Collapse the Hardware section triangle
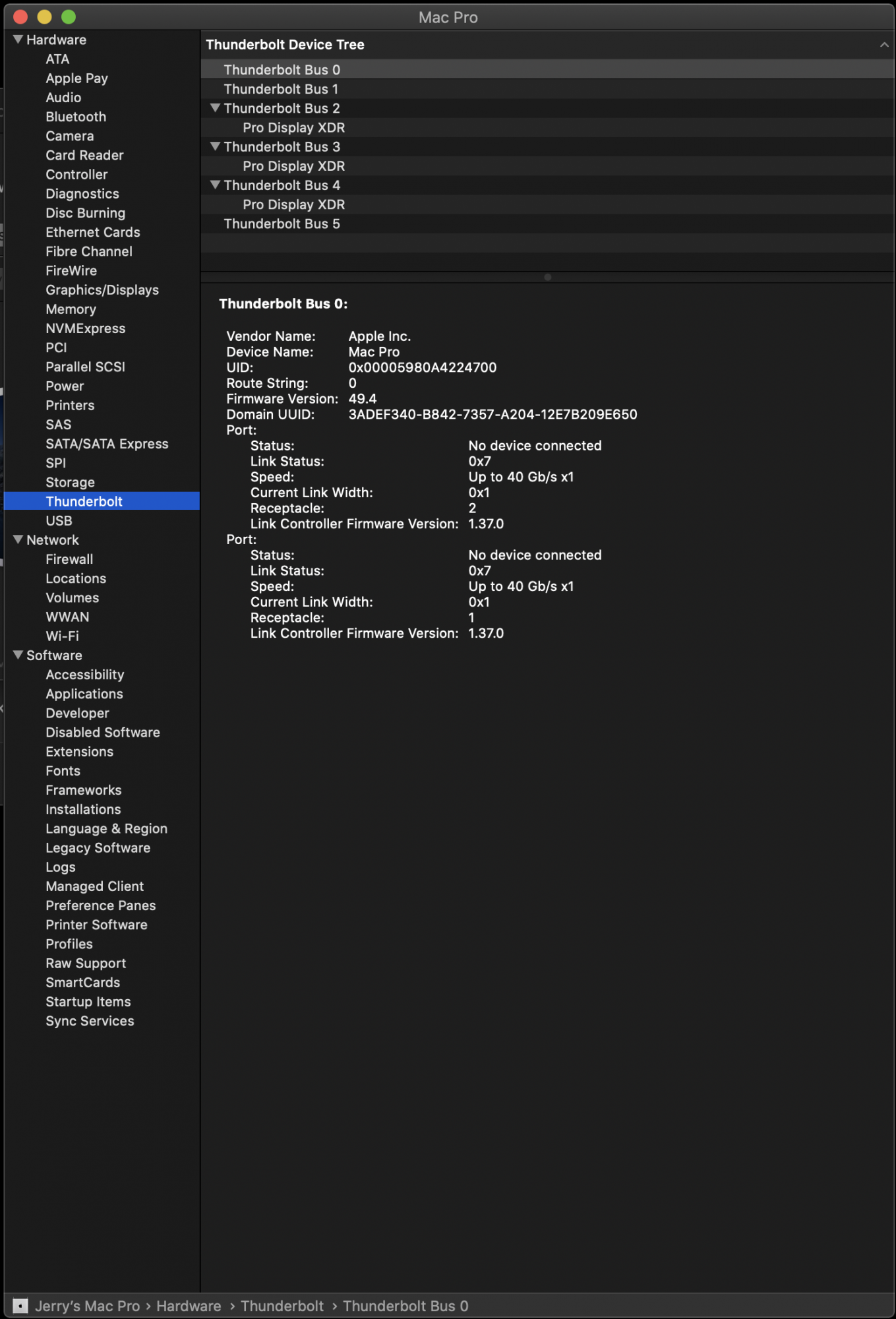 (18, 40)
